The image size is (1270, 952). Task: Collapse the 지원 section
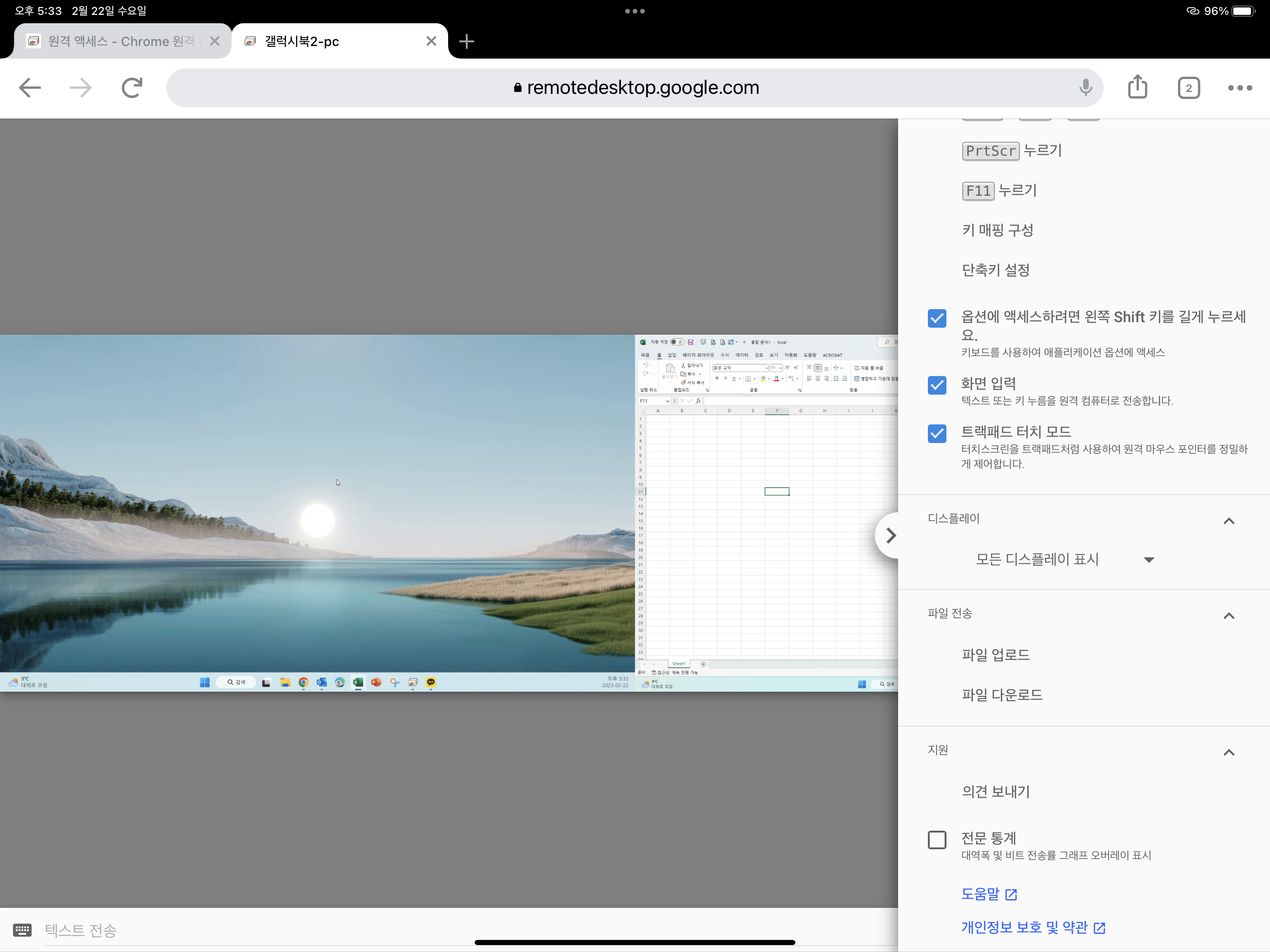click(1228, 752)
